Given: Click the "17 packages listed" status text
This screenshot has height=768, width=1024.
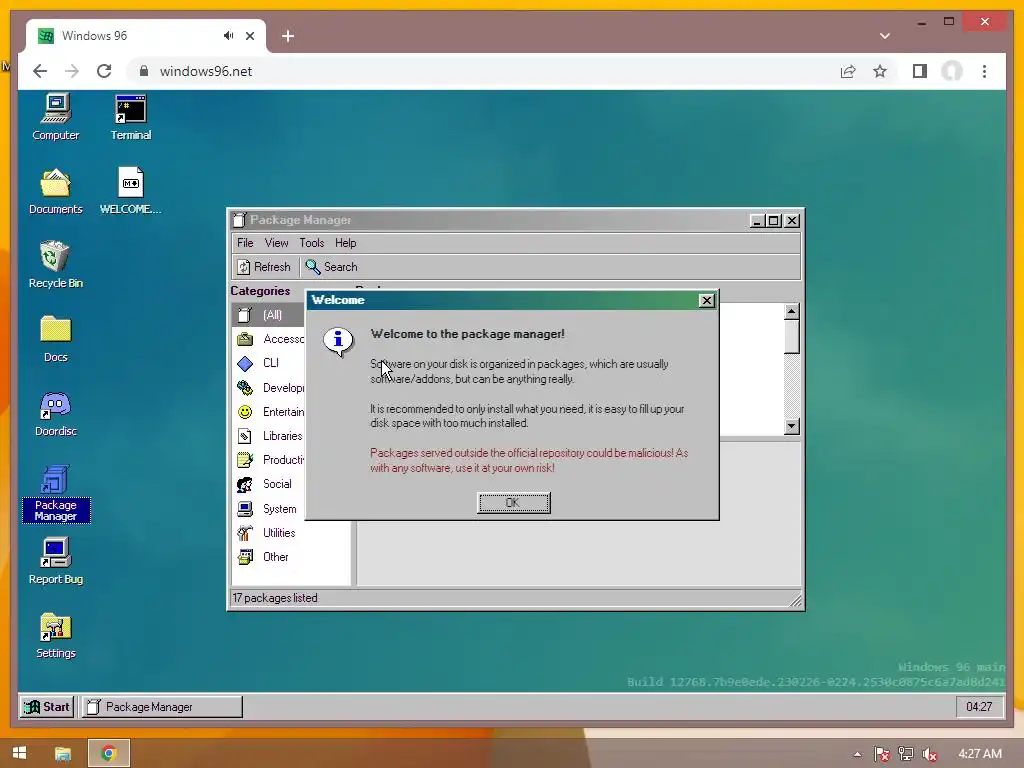Looking at the screenshot, I should coord(275,598).
